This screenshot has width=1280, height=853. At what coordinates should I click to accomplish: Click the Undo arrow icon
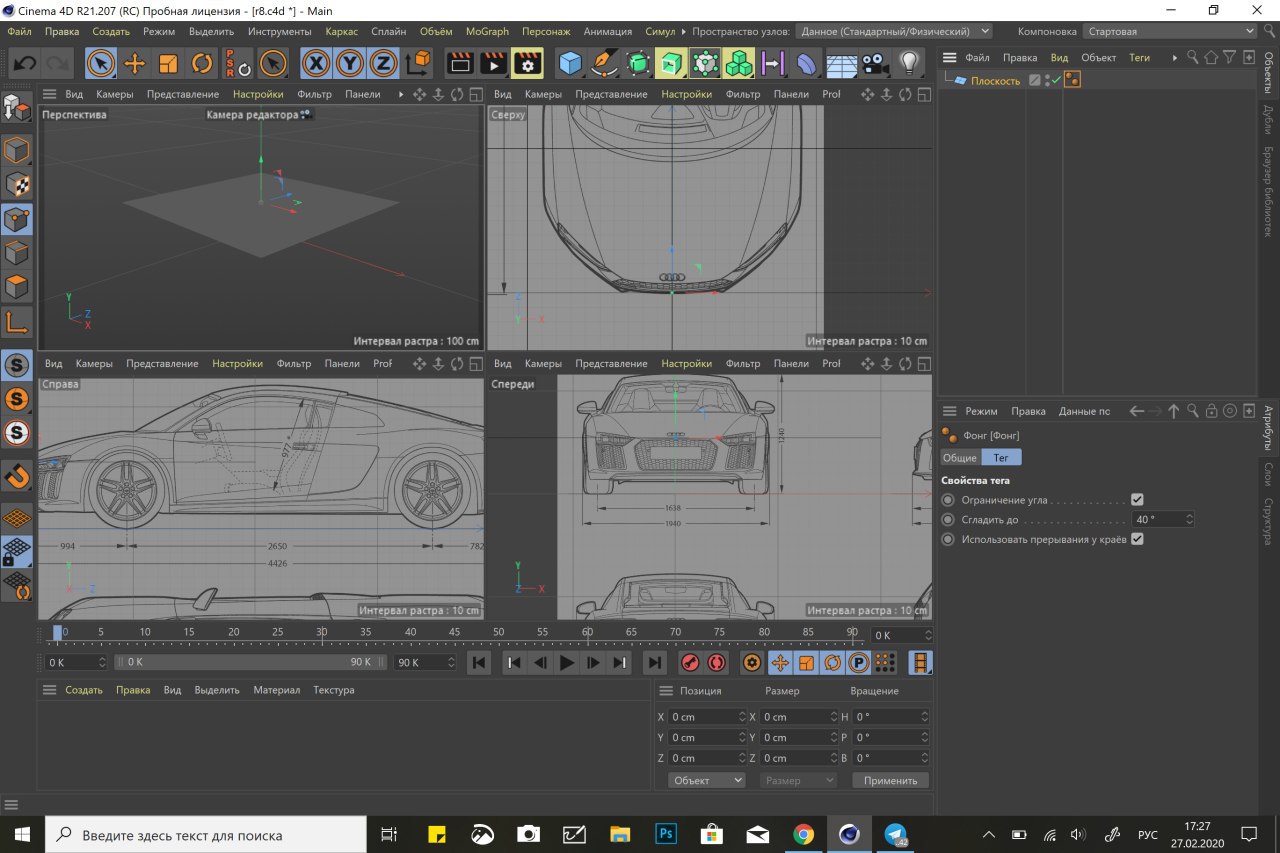(x=24, y=64)
